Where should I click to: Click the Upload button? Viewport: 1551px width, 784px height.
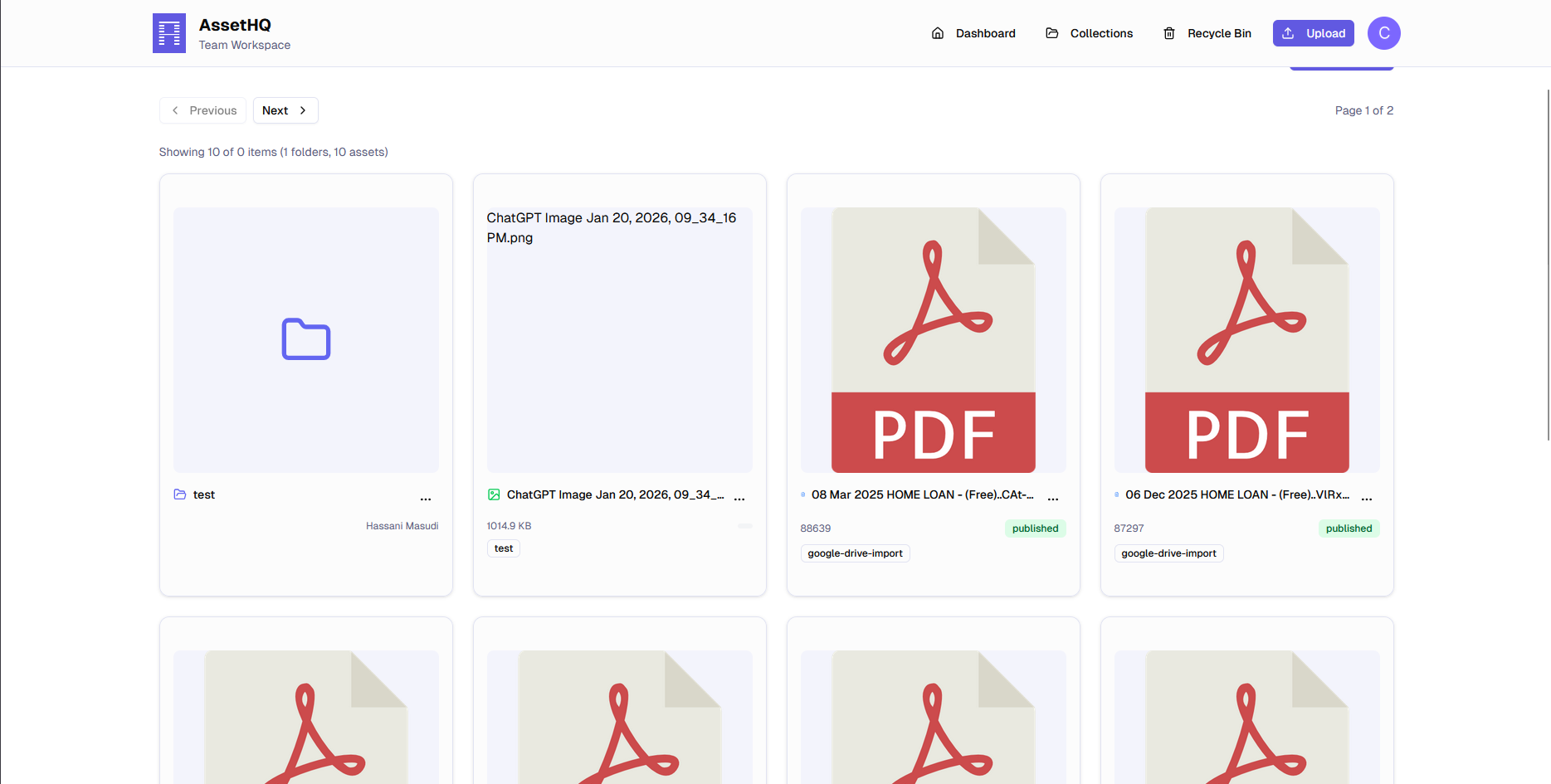click(1313, 33)
